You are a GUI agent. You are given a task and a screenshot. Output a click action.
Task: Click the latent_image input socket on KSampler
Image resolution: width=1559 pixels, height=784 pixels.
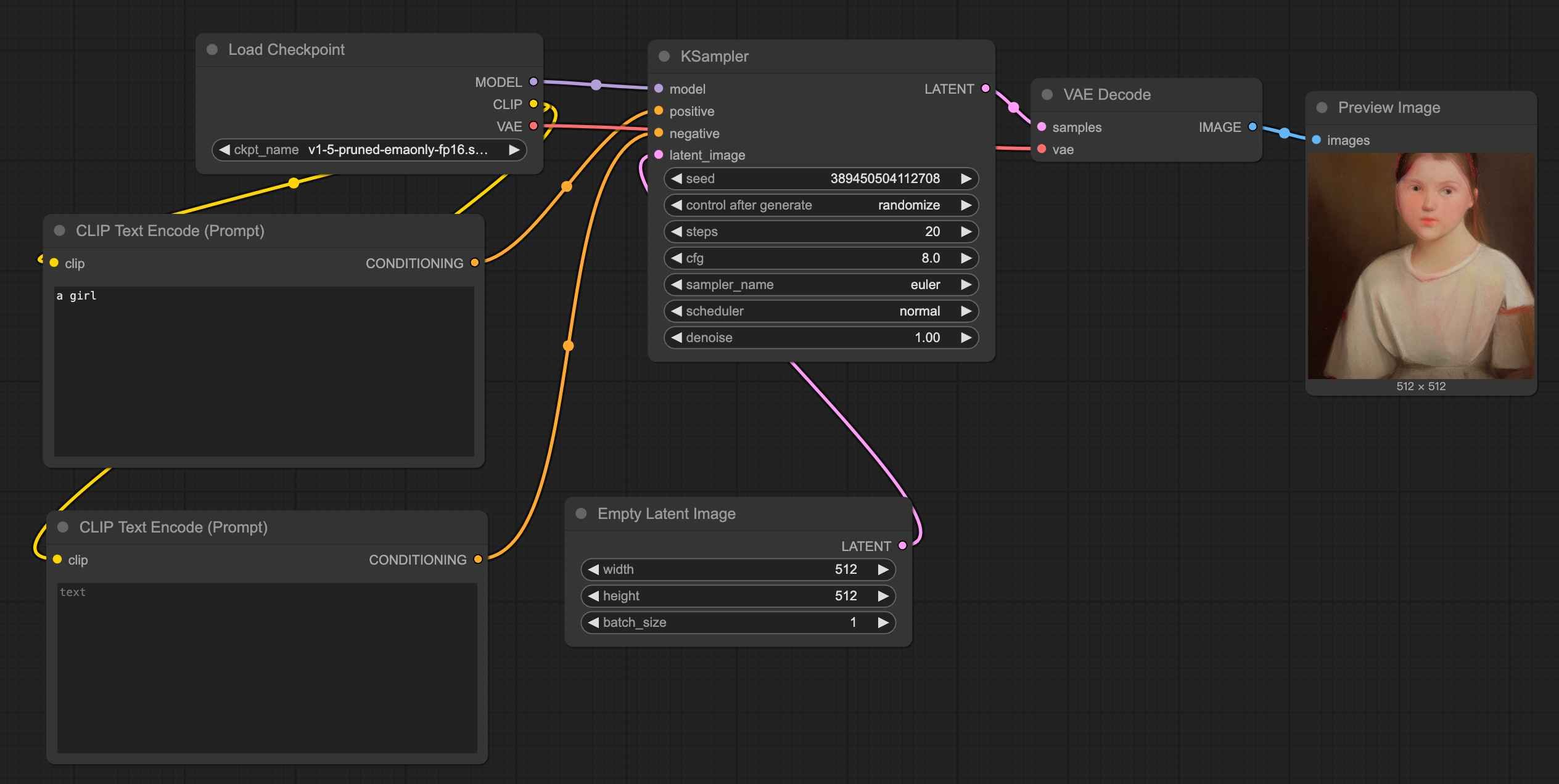pos(659,155)
